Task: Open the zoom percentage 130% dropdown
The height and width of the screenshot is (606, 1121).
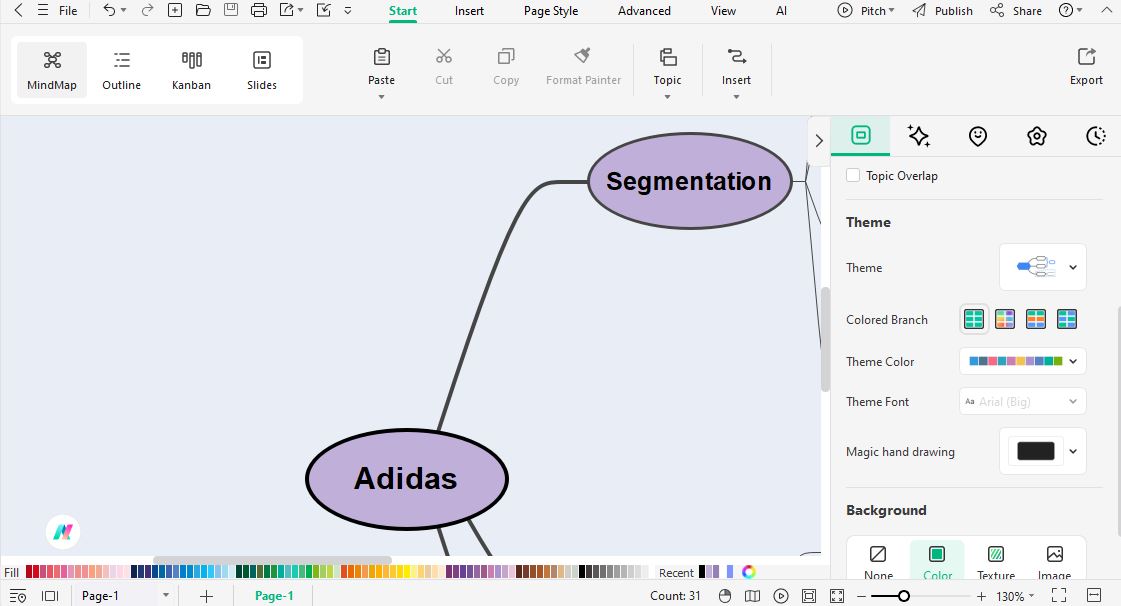Action: click(1015, 596)
